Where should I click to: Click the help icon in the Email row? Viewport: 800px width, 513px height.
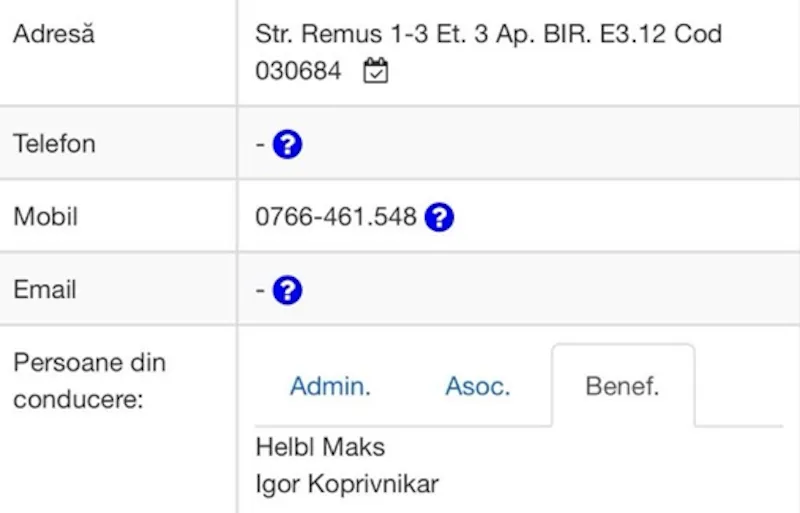pos(287,290)
